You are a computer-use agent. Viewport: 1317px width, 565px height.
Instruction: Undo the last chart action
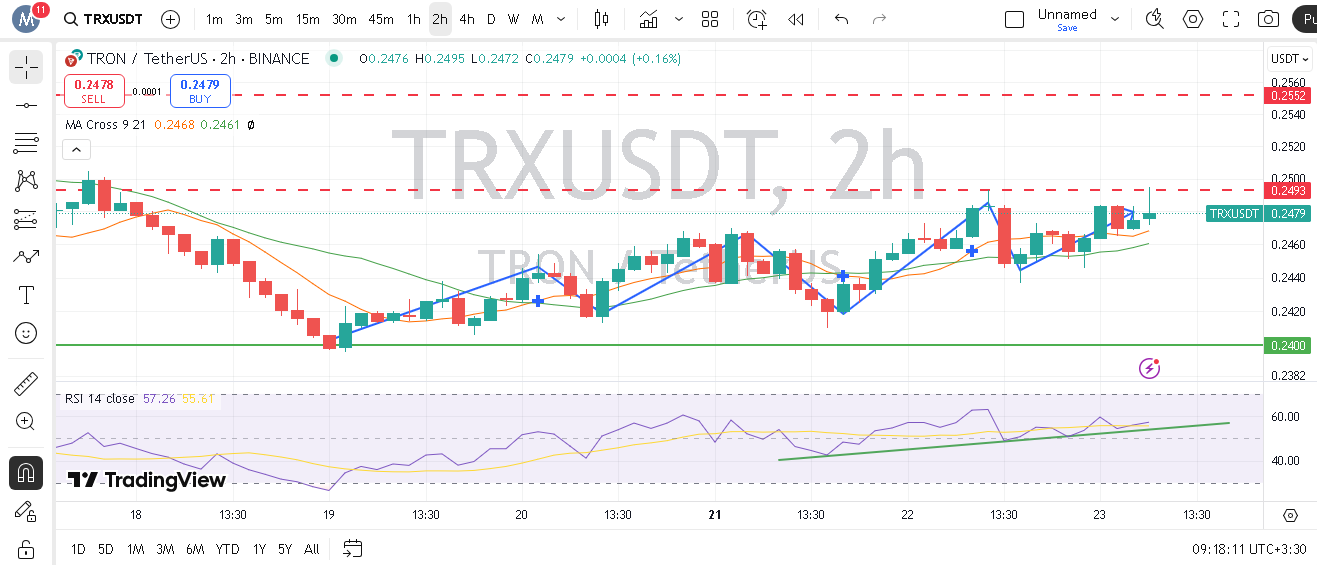(841, 19)
